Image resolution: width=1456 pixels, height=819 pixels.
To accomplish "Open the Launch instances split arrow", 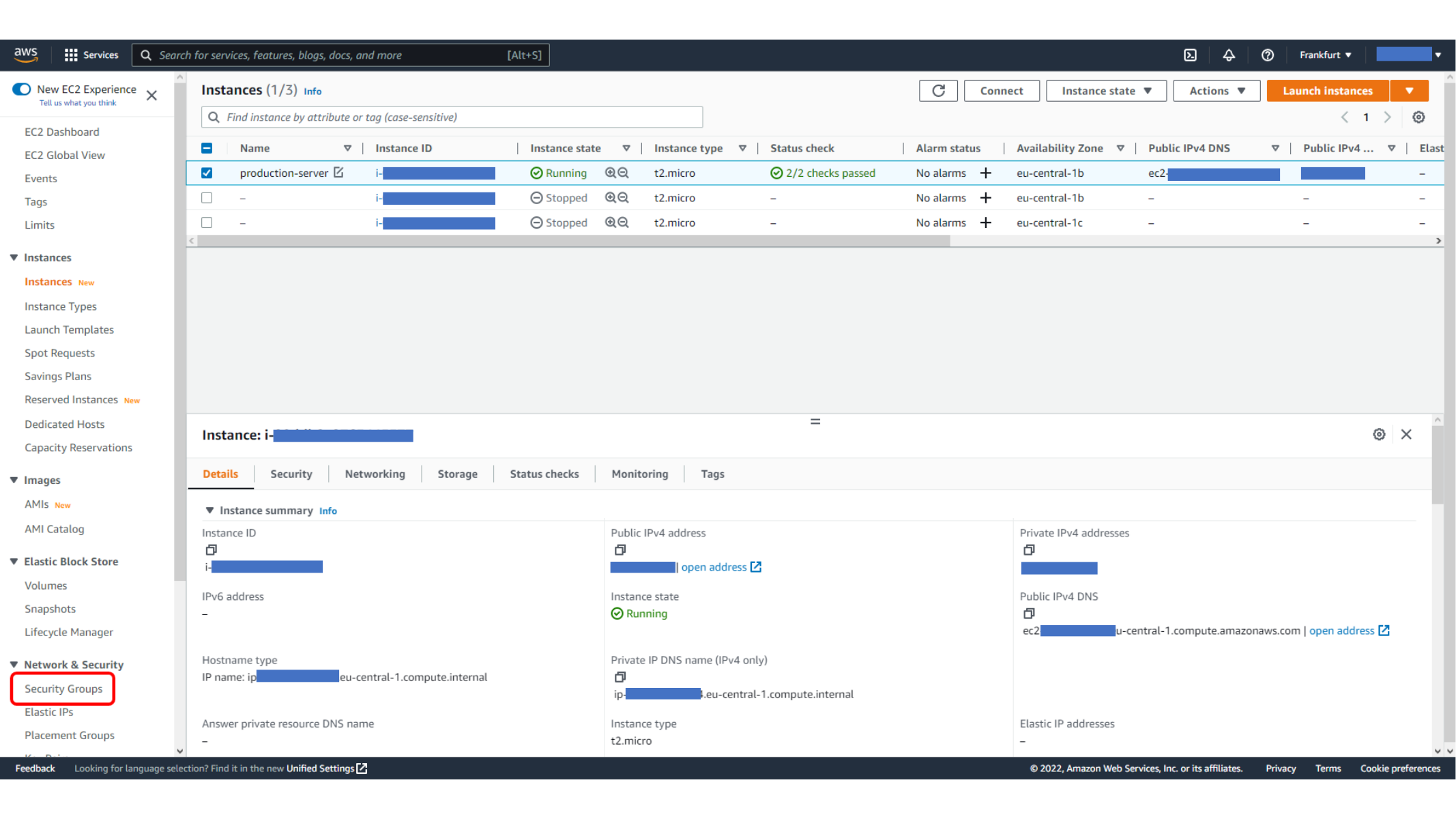I will coord(1409,91).
